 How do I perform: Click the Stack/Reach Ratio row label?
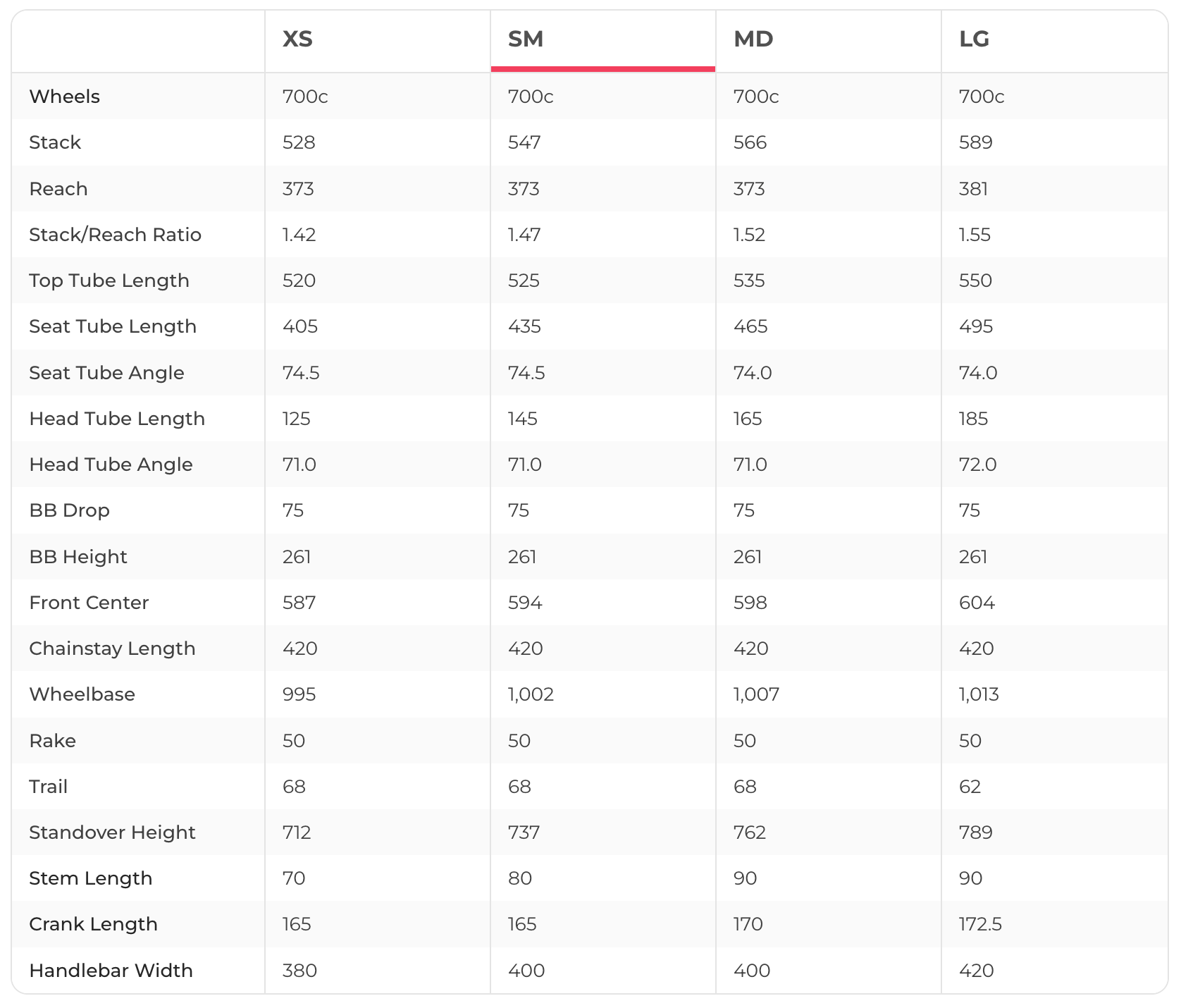tap(115, 235)
